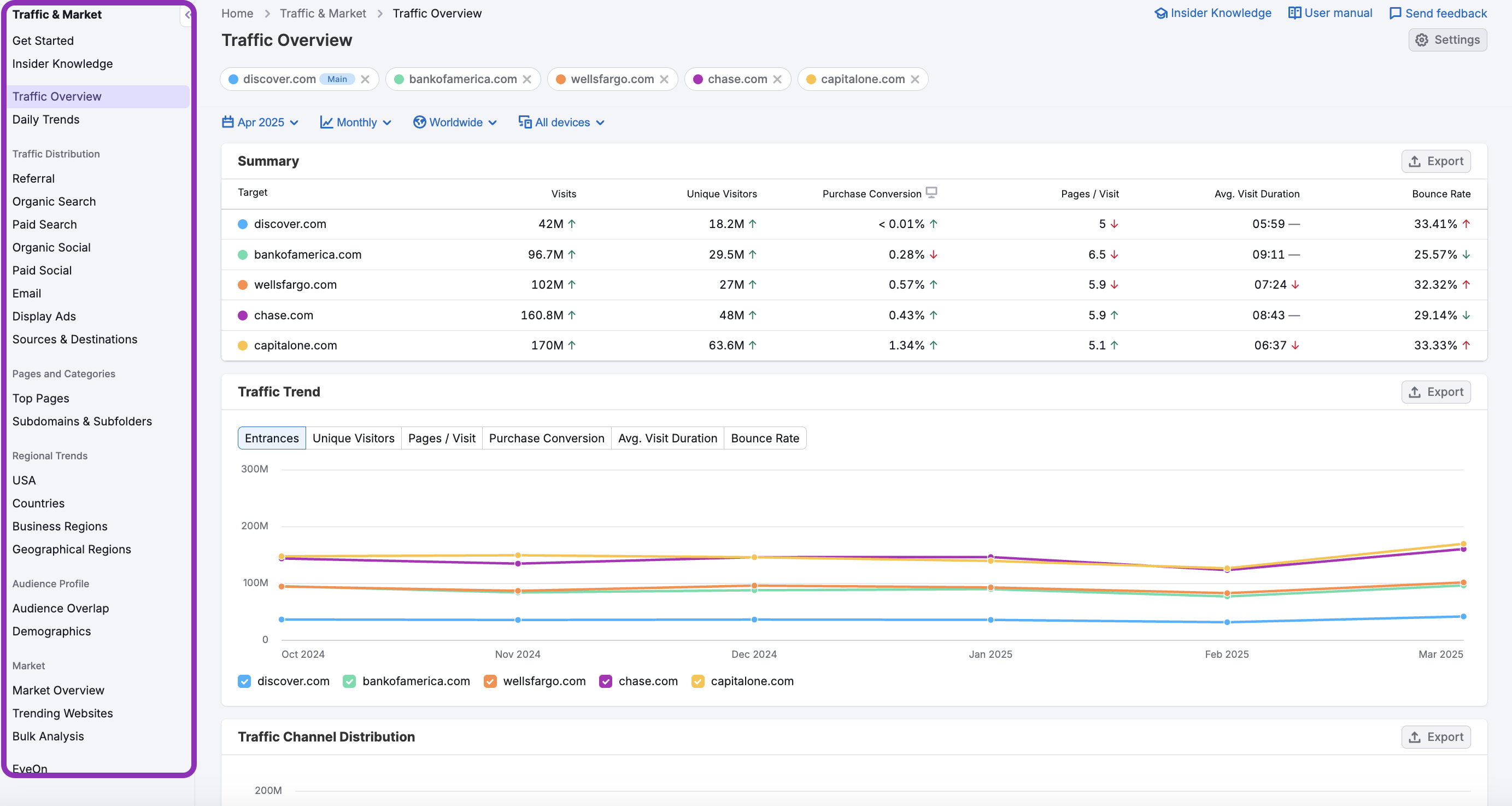Open User manual book icon link
This screenshot has width=1512, height=806.
click(x=1294, y=13)
